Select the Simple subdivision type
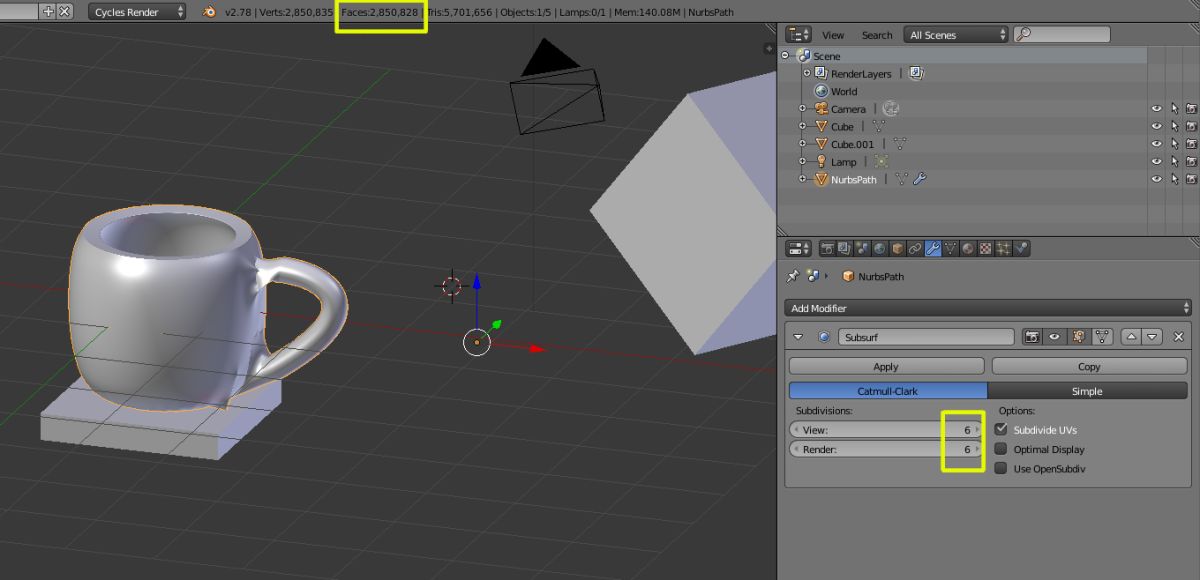1200x580 pixels. tap(1087, 391)
